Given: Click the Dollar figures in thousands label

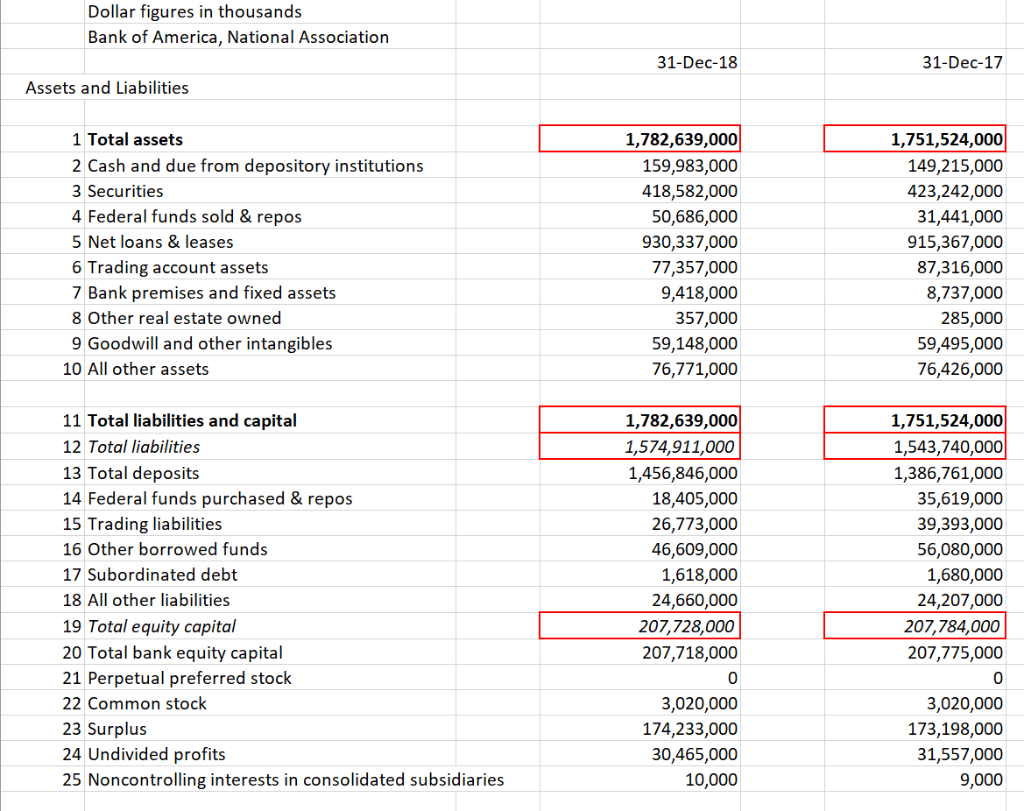Looking at the screenshot, I should [x=195, y=11].
